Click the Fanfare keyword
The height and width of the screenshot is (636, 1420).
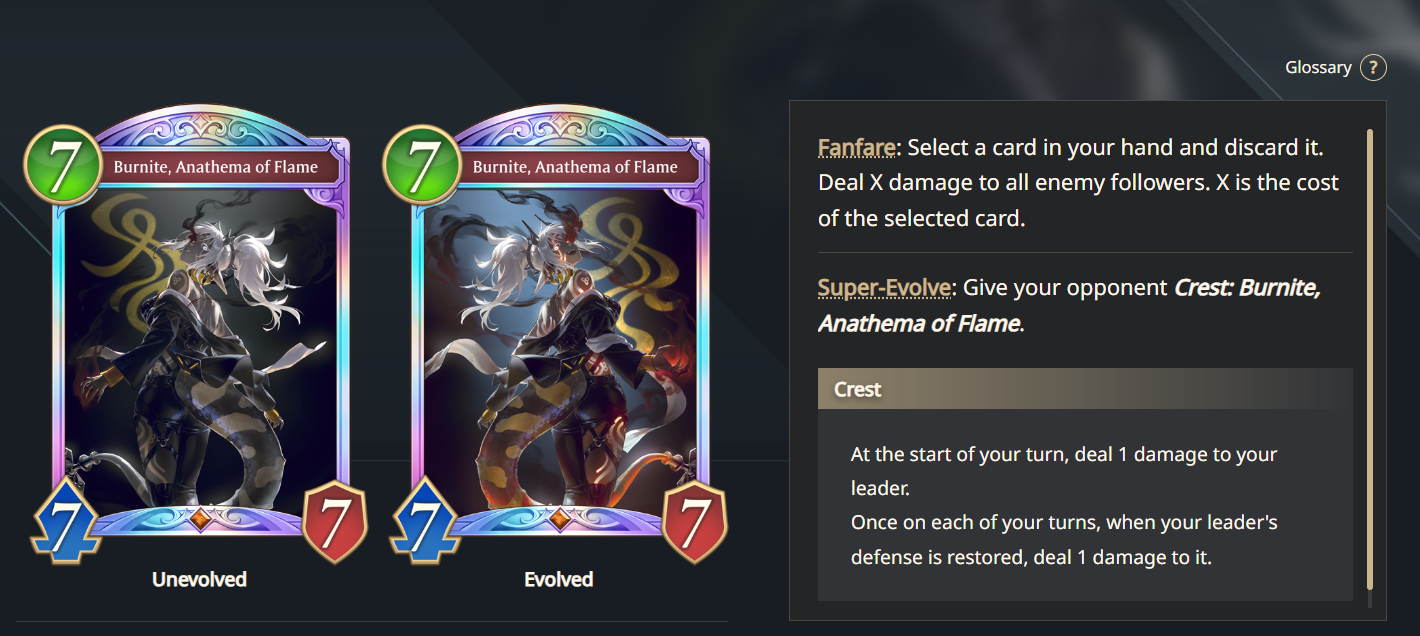pos(856,148)
